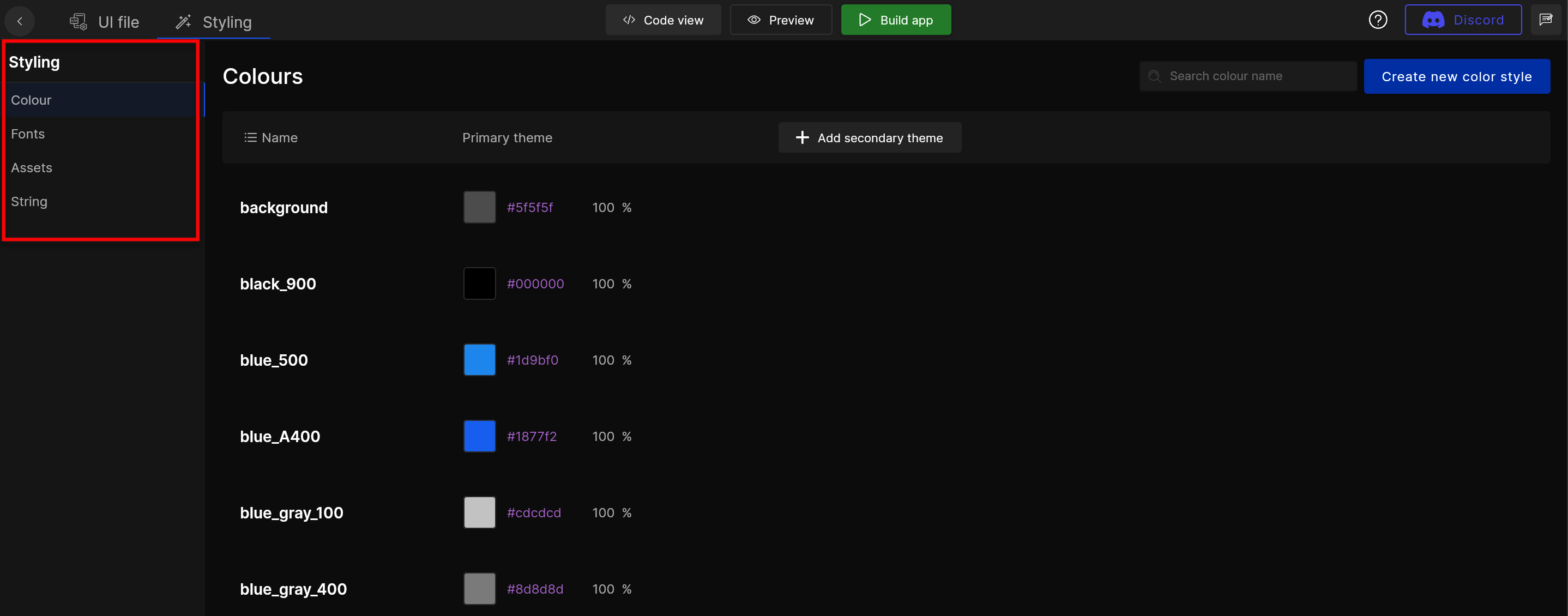Open the help question mark icon
Viewport: 1568px width, 616px height.
pyautogui.click(x=1378, y=20)
